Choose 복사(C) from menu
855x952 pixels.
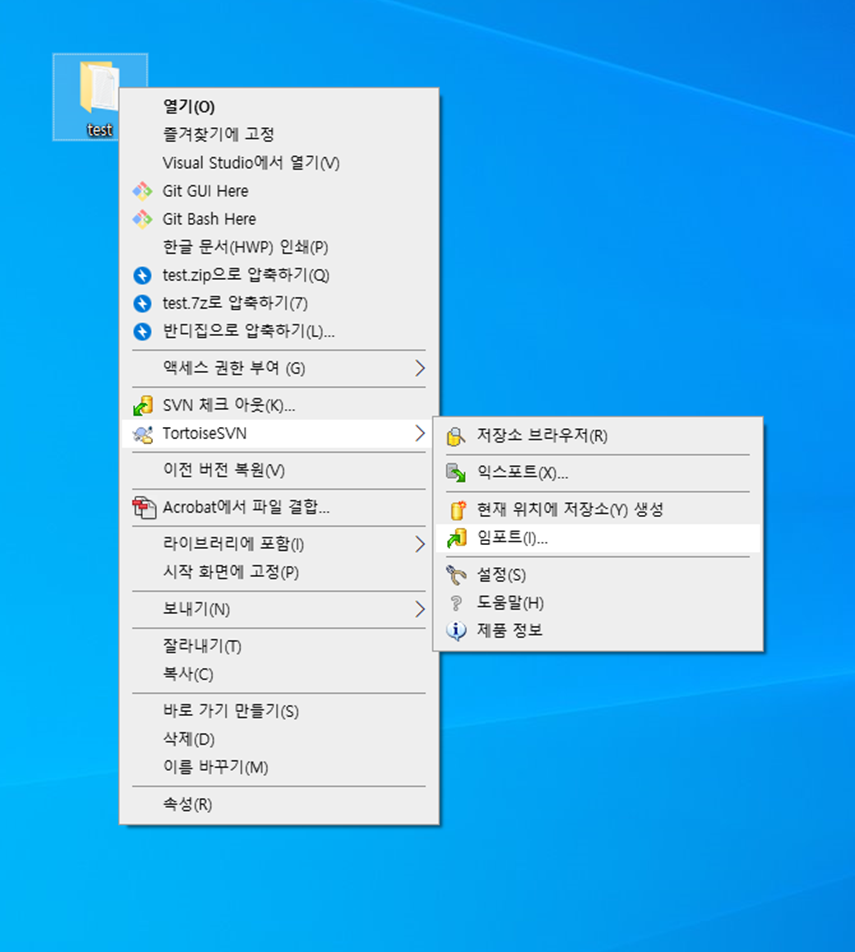279,675
